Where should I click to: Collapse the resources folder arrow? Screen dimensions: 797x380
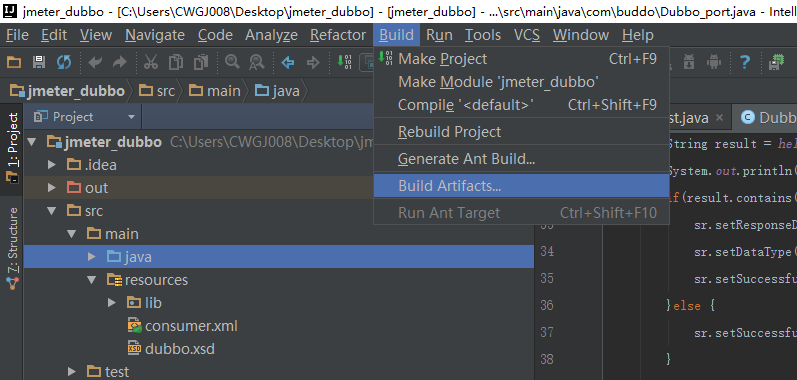[x=91, y=280]
